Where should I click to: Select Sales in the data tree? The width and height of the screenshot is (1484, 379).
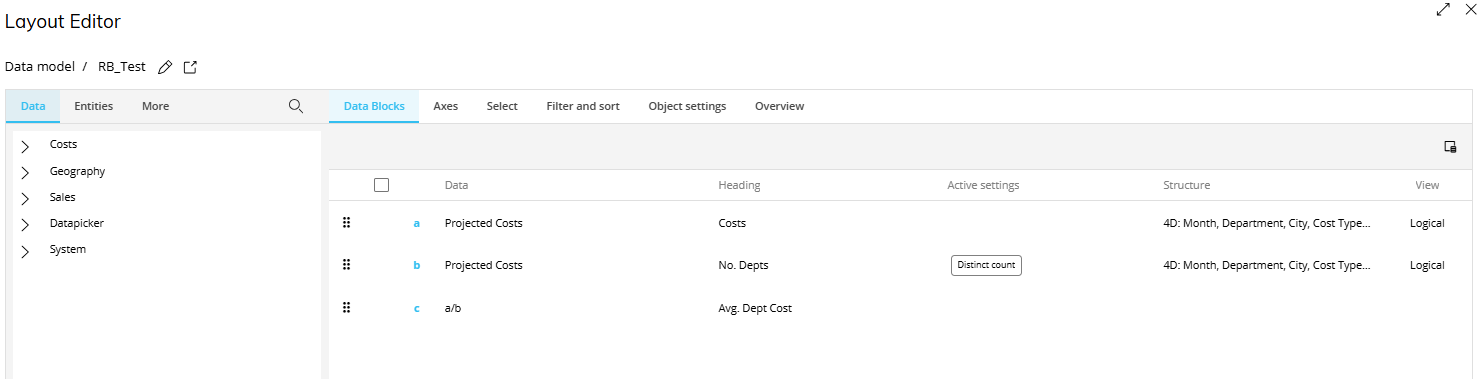pyautogui.click(x=62, y=197)
